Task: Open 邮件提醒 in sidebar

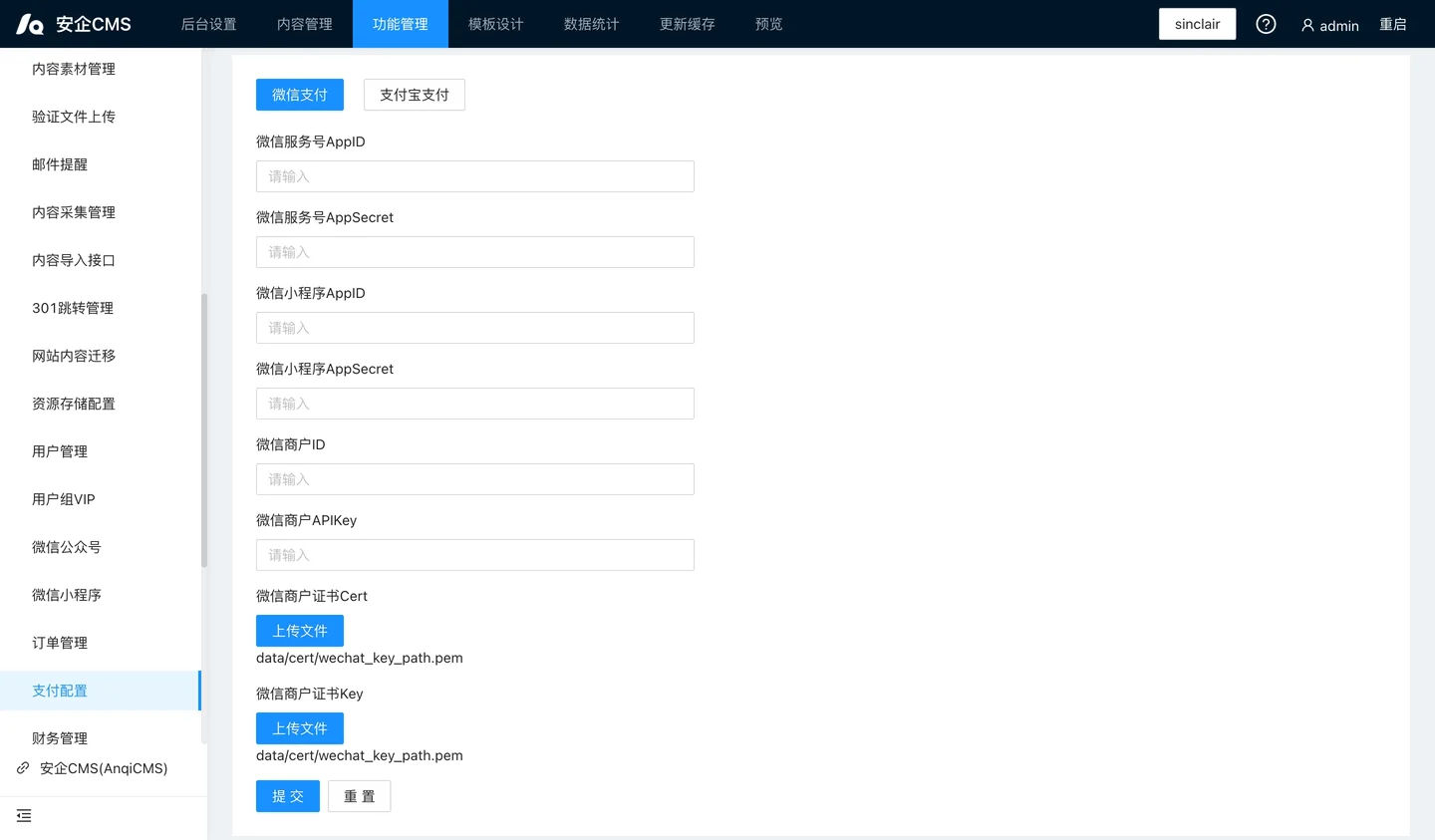Action: point(100,164)
